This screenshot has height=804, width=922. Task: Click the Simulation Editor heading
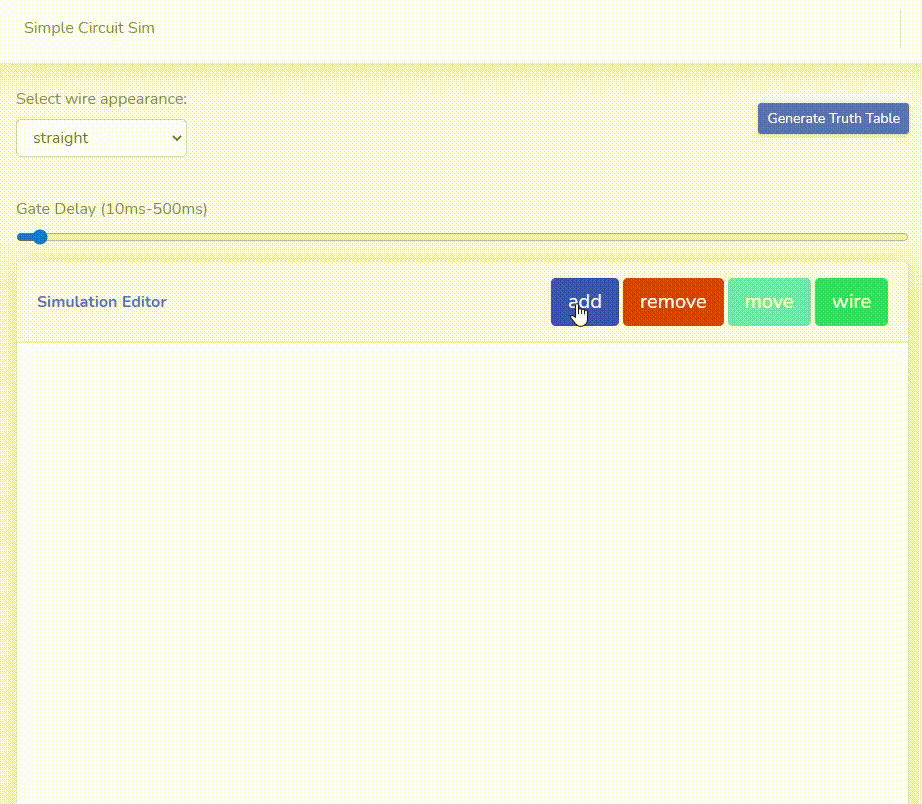[102, 302]
